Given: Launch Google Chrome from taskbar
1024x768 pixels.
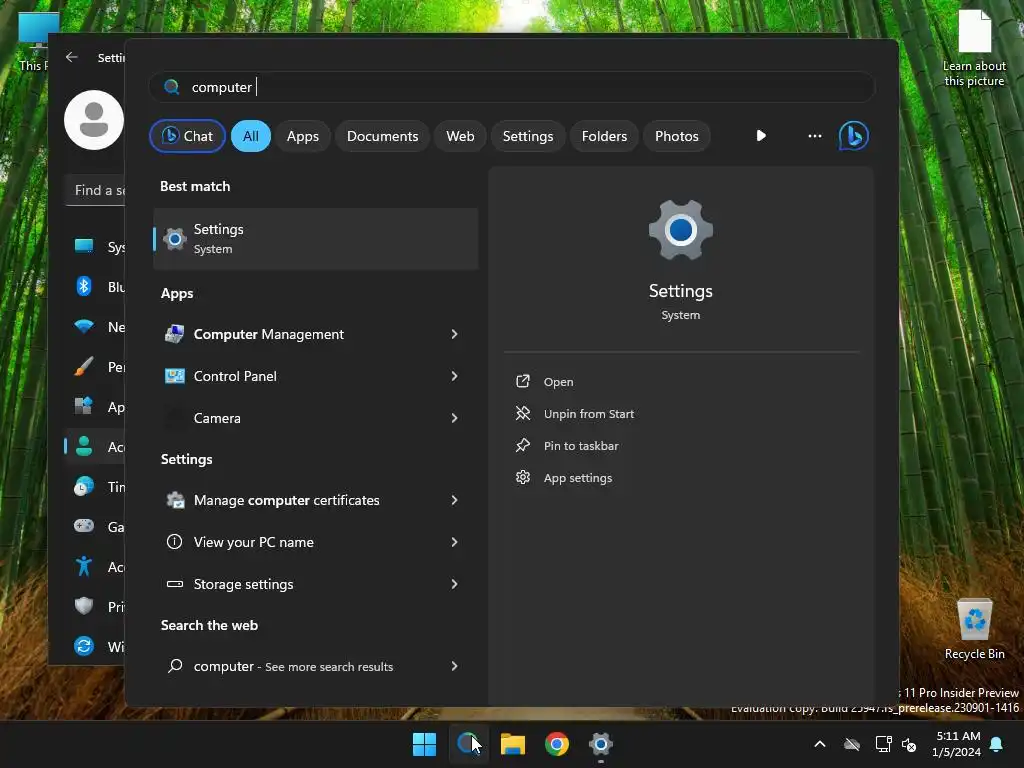Looking at the screenshot, I should 557,744.
